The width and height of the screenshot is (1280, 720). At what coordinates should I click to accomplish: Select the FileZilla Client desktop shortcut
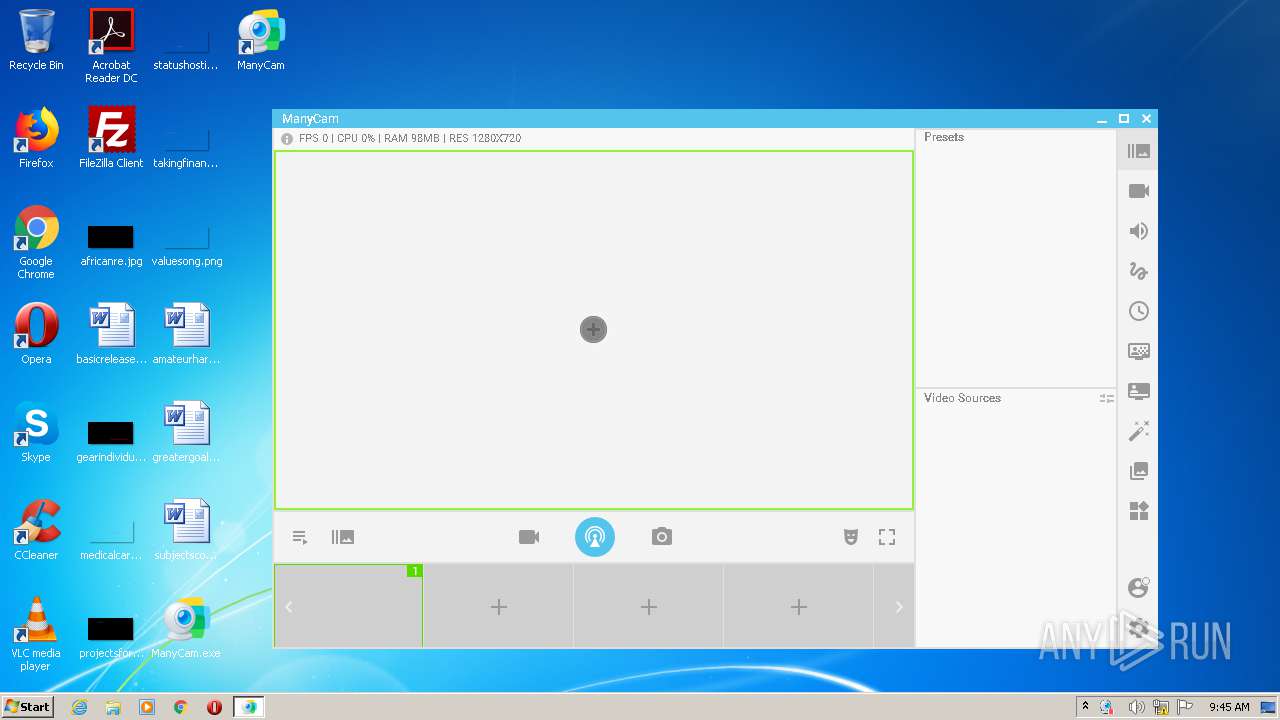pyautogui.click(x=111, y=138)
